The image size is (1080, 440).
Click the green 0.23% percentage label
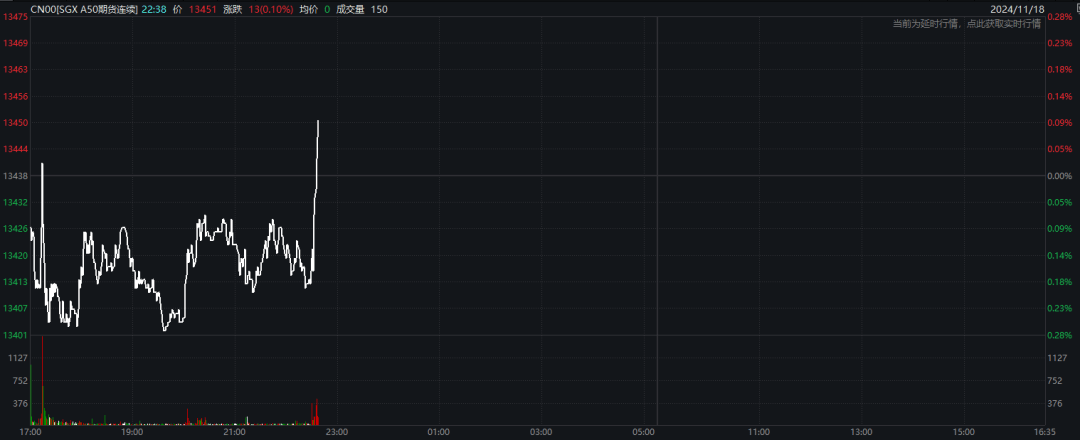click(1060, 308)
